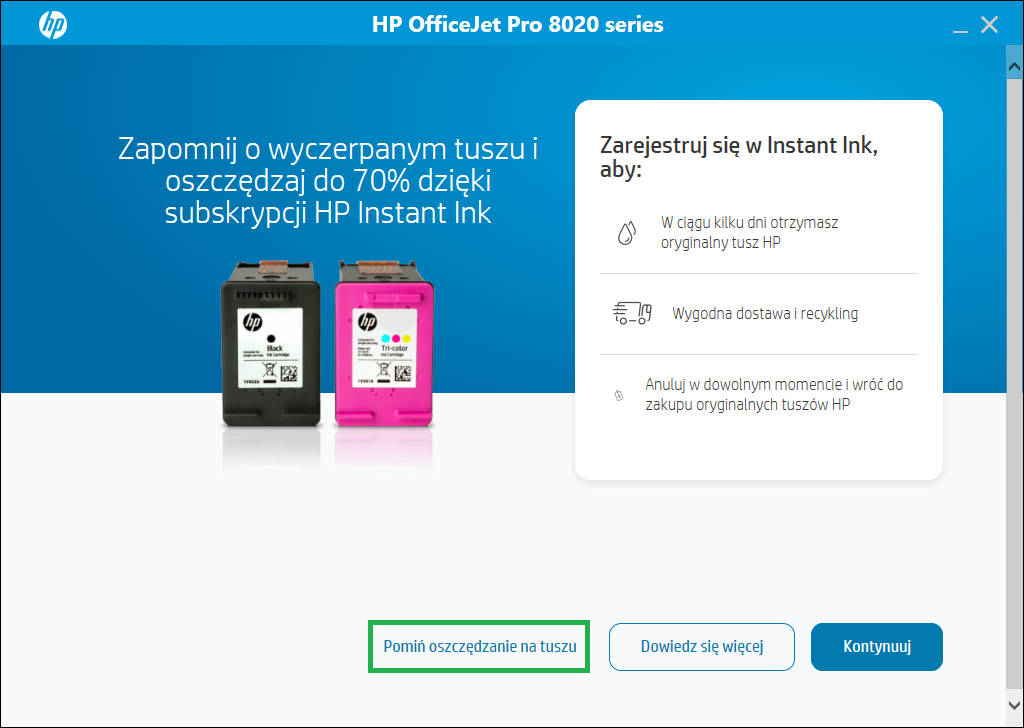Viewport: 1024px width, 728px height.
Task: Click the vertical scrollbar track
Action: click(x=1014, y=385)
